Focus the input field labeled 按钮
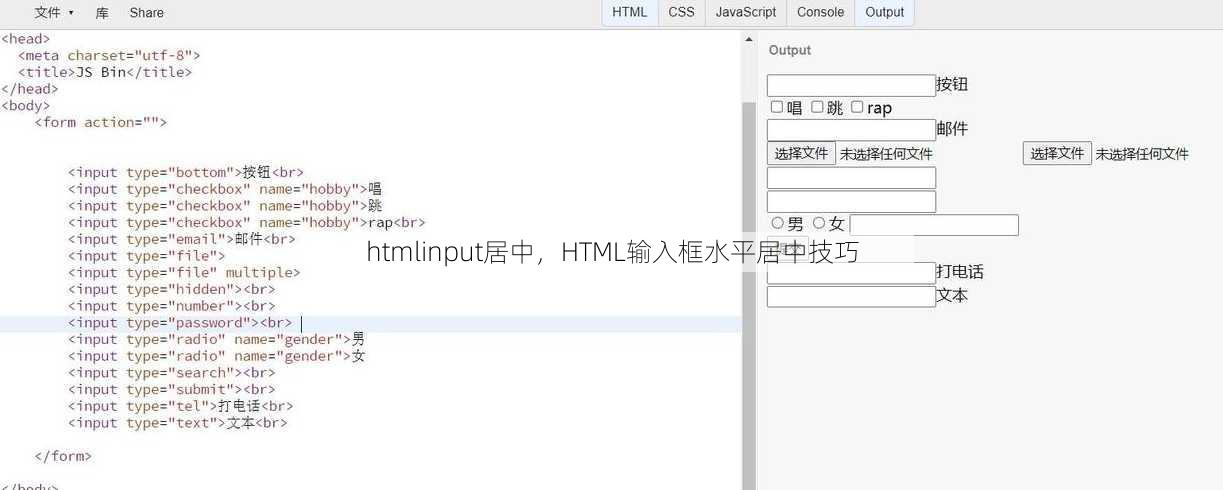 click(851, 85)
